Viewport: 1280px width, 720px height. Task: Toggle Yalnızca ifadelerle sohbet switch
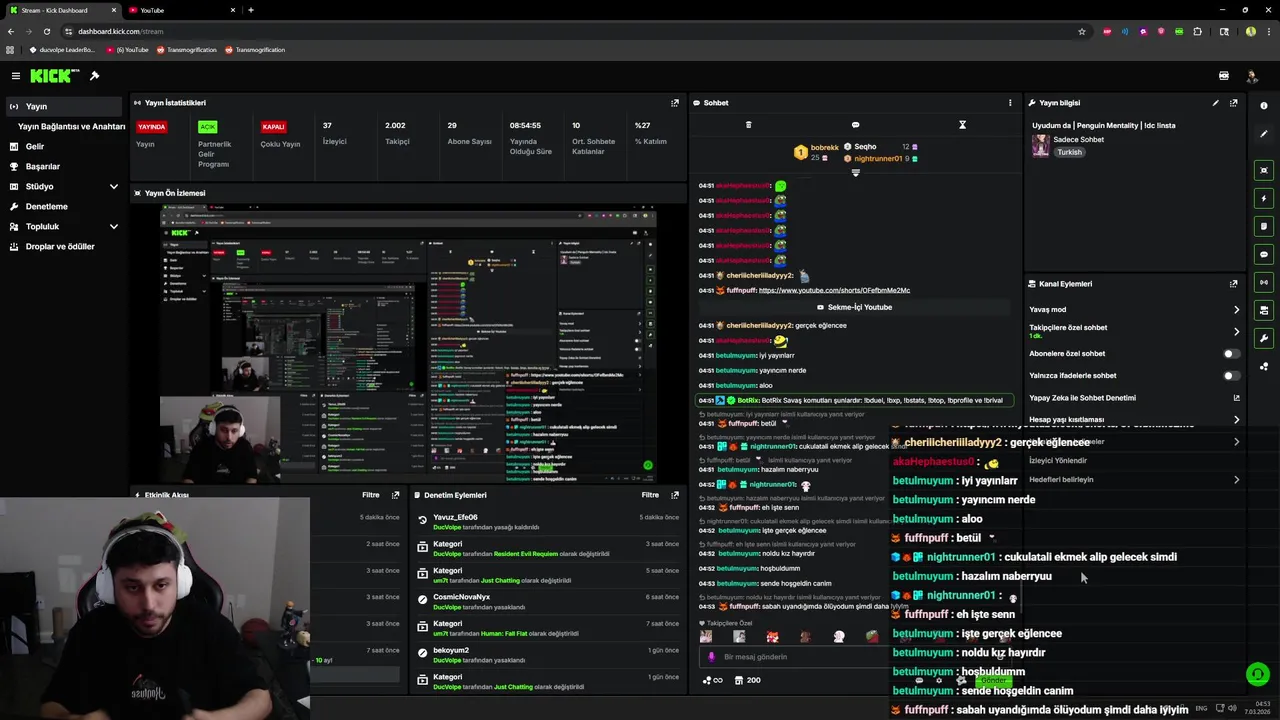(1232, 376)
